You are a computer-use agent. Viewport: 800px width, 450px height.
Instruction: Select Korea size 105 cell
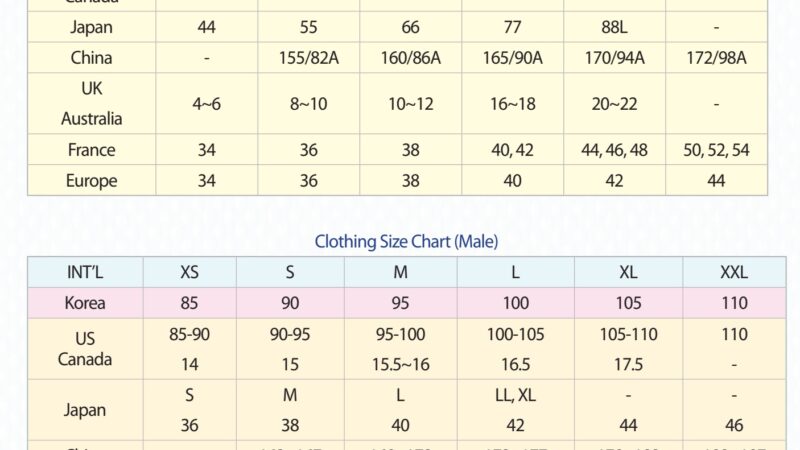628,303
